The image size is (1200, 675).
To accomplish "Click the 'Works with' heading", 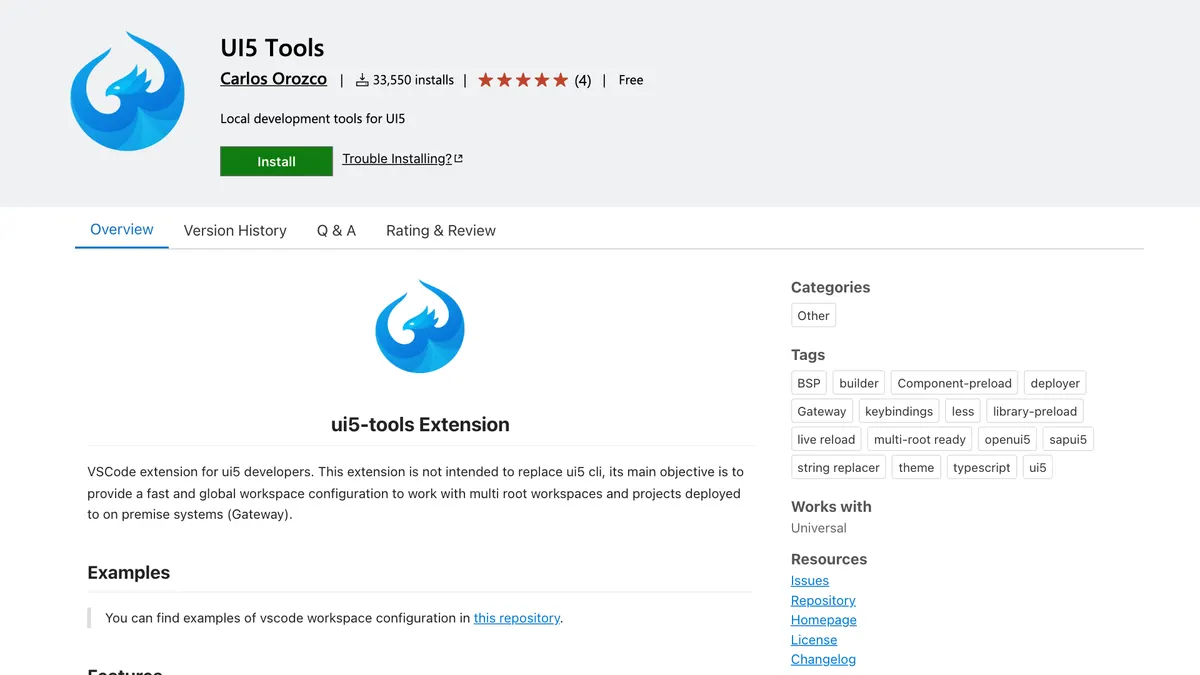I will pos(831,507).
